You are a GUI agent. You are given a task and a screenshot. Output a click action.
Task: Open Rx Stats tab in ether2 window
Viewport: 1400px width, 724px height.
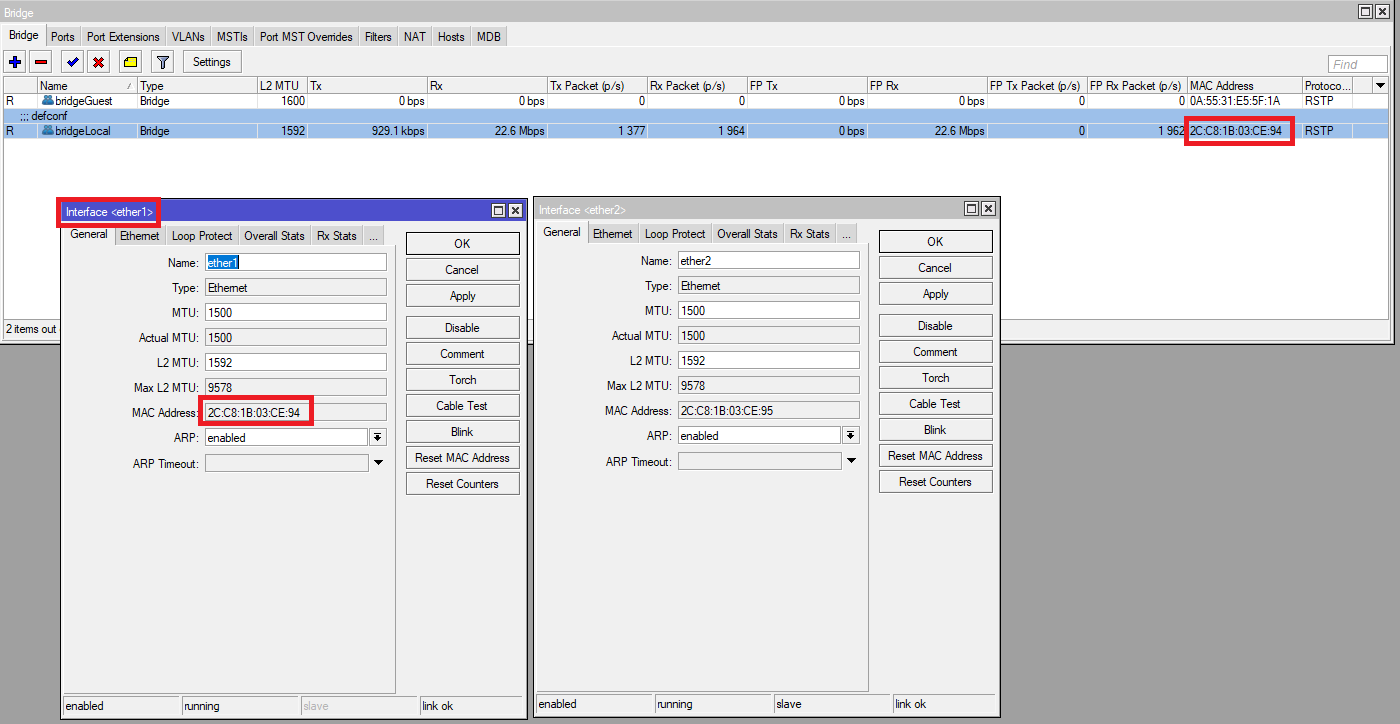pyautogui.click(x=810, y=234)
